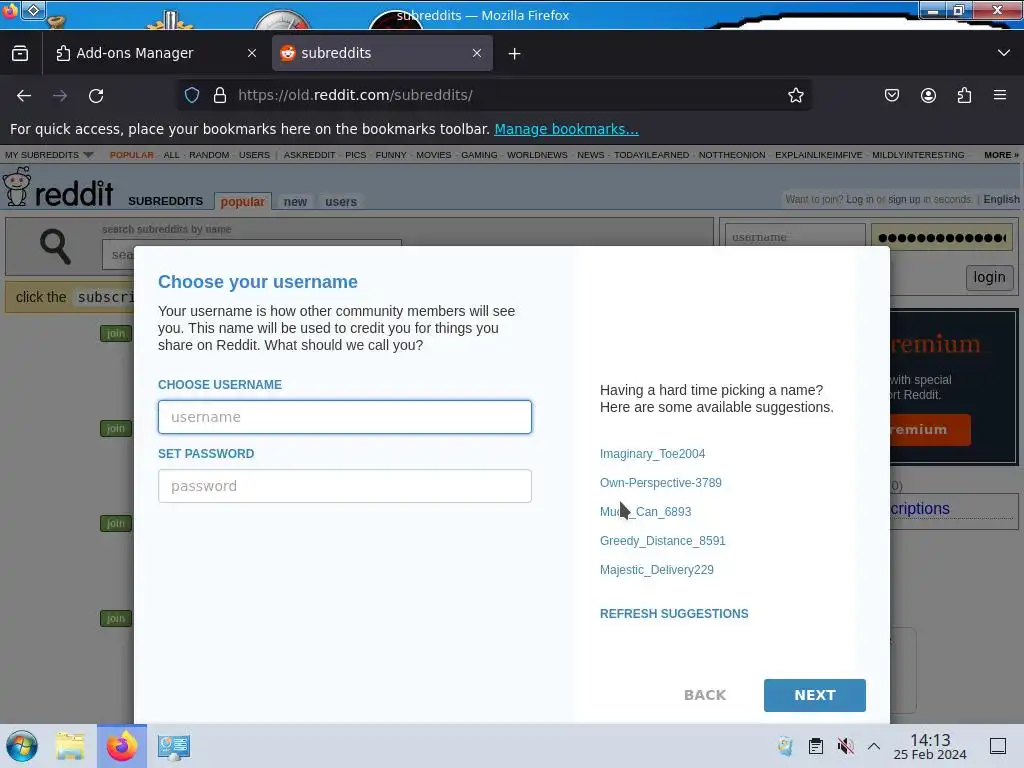Click the sidebar password field
The image size is (1024, 768).
click(942, 238)
